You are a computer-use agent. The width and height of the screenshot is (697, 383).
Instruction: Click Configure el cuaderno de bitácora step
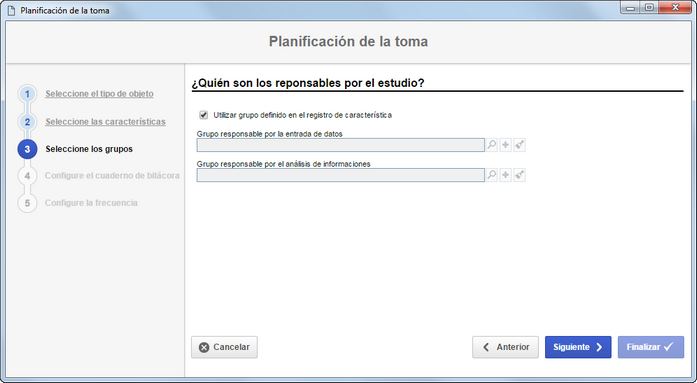pos(112,176)
